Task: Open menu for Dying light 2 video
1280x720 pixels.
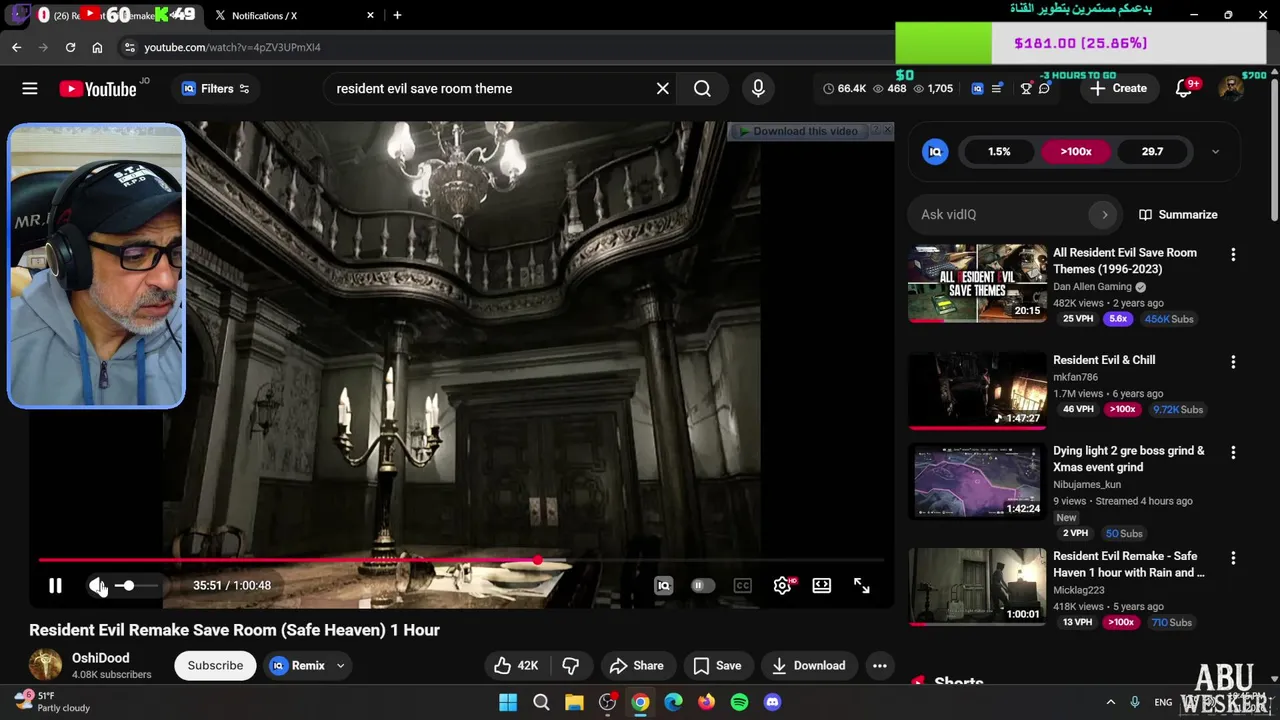Action: point(1233,453)
